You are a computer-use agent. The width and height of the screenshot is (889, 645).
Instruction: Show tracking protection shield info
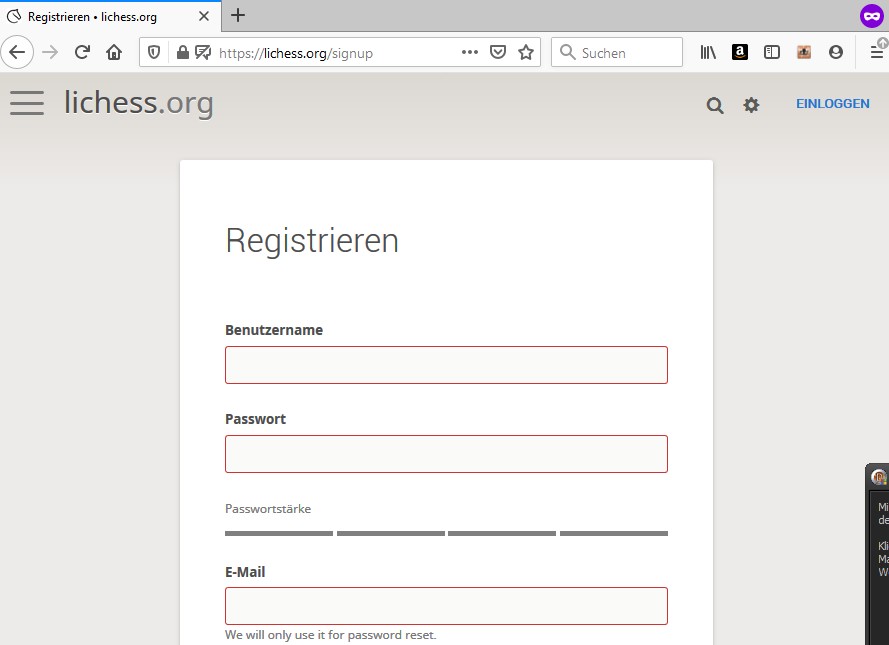click(x=154, y=53)
